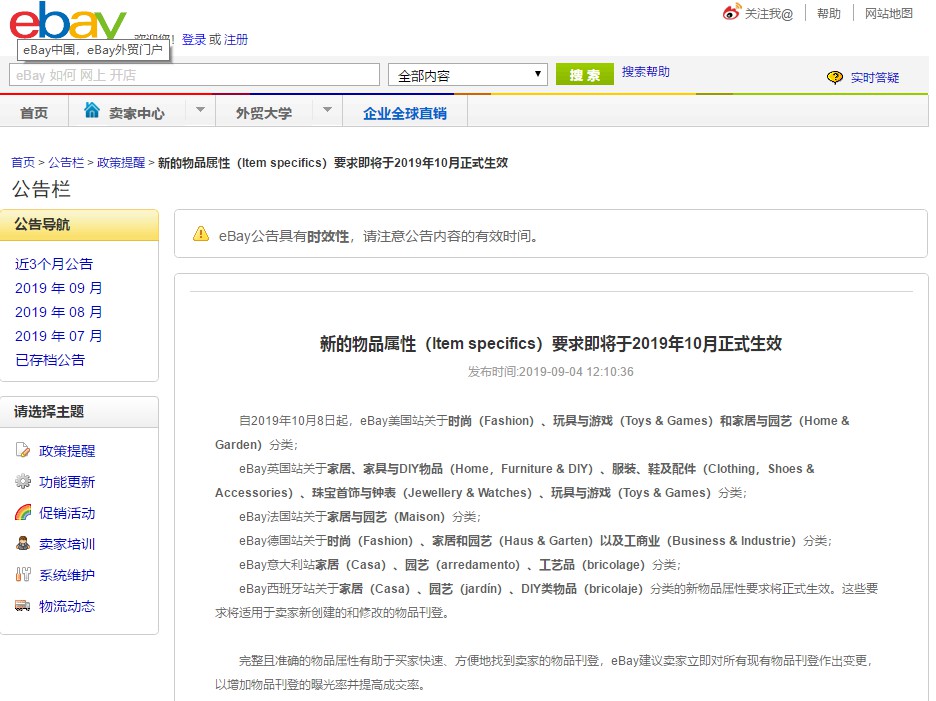The width and height of the screenshot is (936, 701).
Task: Click the rainbow icon beside 促销活动
Action: (x=23, y=512)
